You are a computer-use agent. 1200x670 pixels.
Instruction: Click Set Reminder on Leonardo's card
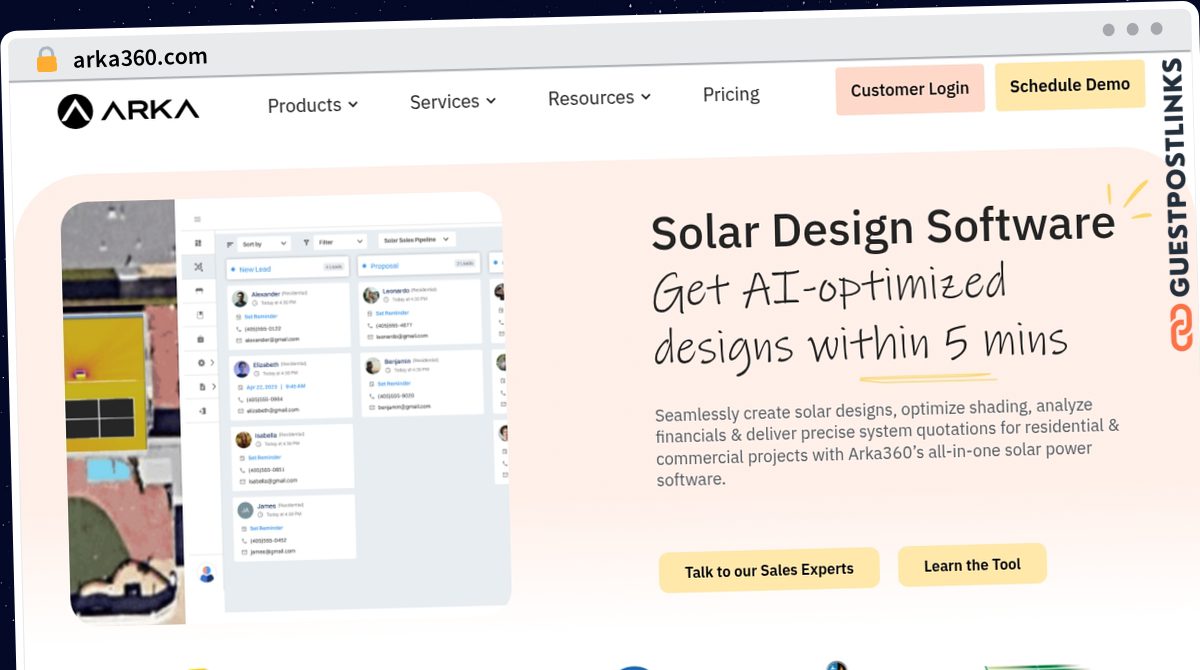(392, 313)
